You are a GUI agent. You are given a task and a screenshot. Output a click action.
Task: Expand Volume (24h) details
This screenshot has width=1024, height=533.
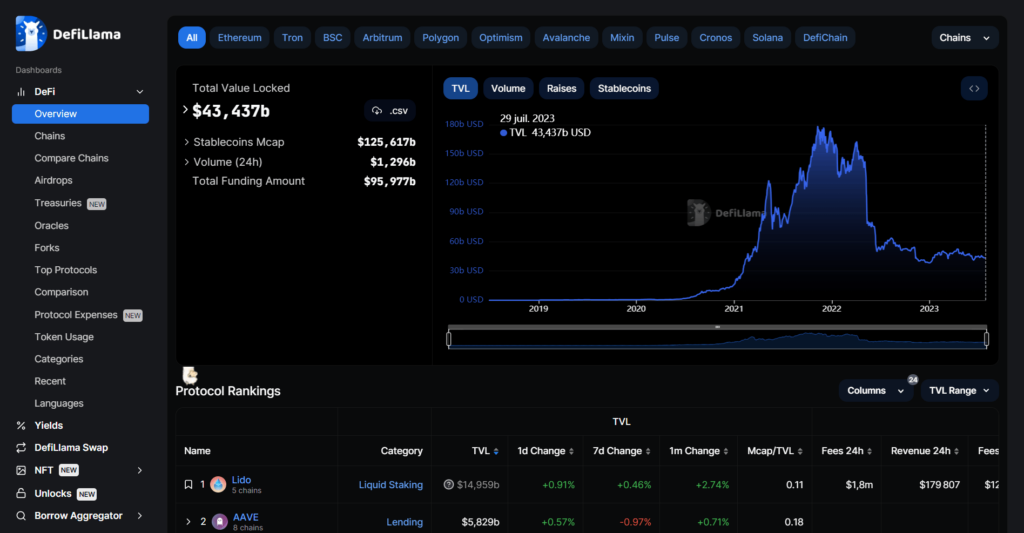pos(187,162)
